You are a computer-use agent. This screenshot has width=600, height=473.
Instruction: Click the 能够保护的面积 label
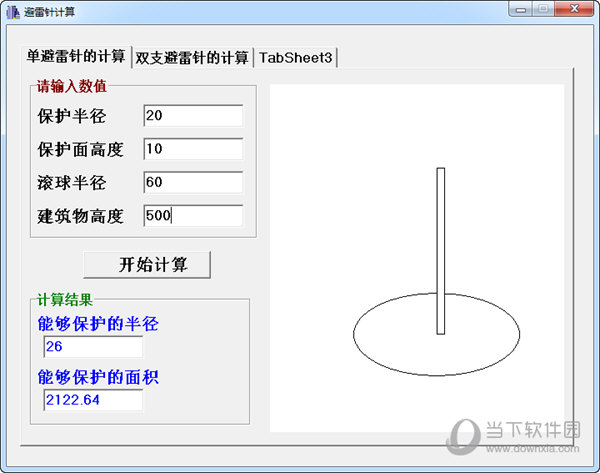(x=98, y=377)
